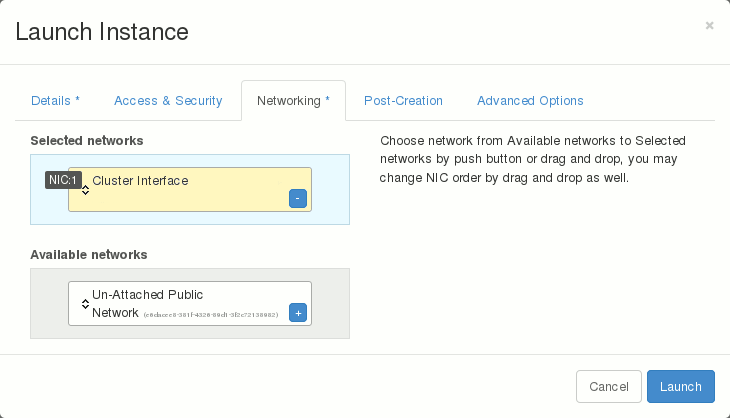Open the Access & Security tab
730x418 pixels.
point(168,101)
